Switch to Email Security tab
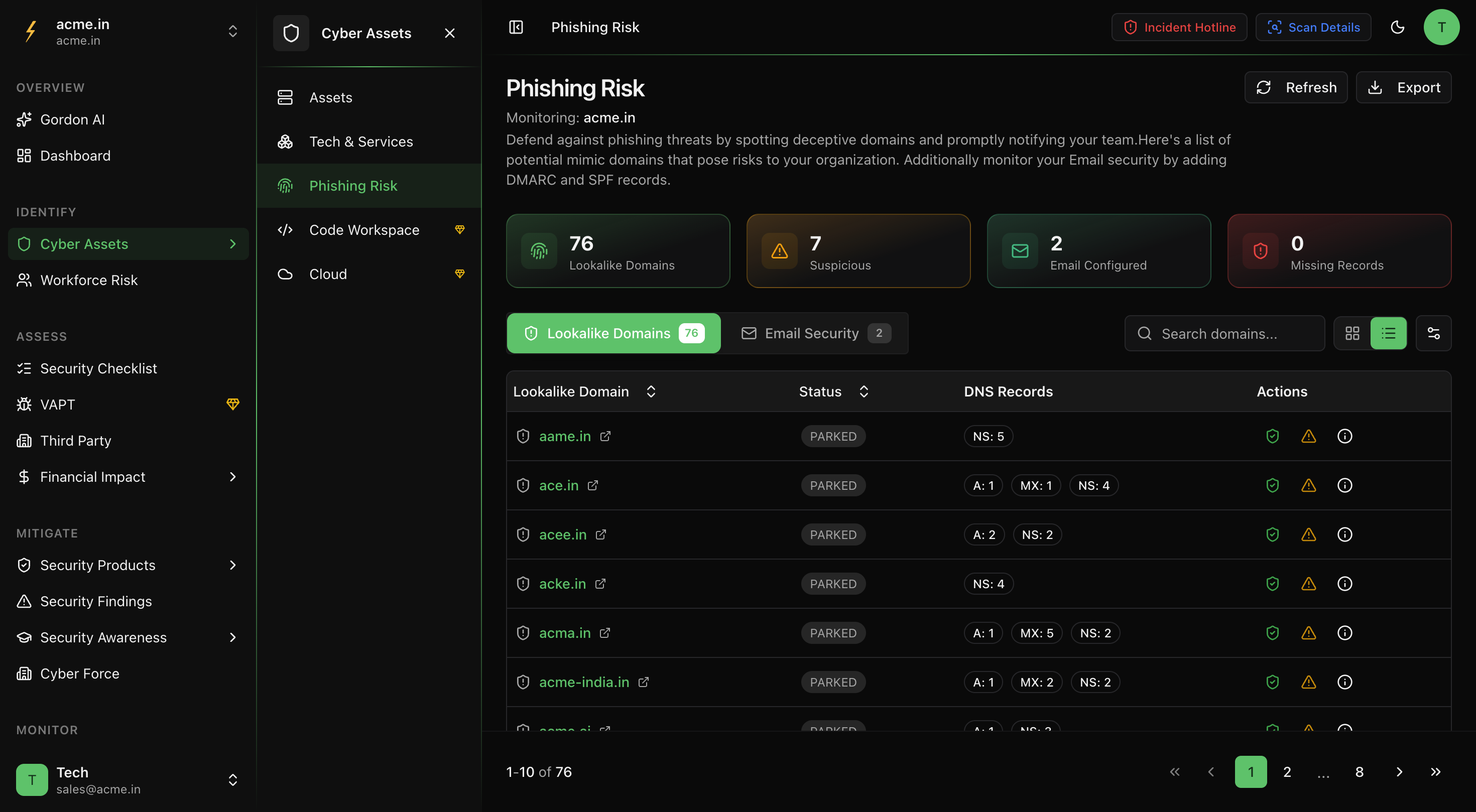 click(815, 333)
